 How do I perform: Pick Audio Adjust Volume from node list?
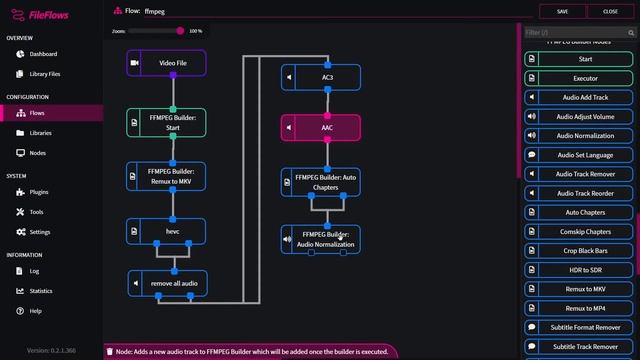coord(579,117)
